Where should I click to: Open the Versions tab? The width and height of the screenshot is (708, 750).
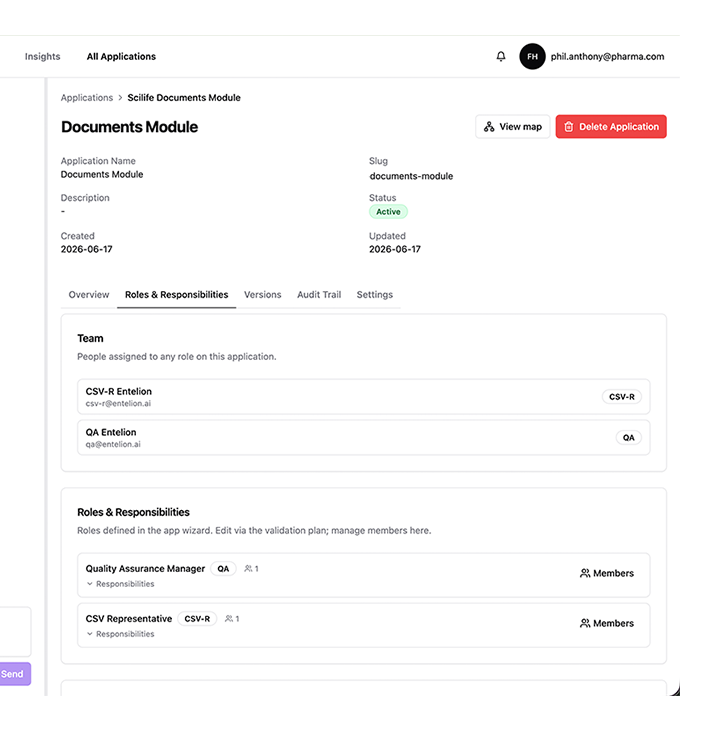point(263,295)
